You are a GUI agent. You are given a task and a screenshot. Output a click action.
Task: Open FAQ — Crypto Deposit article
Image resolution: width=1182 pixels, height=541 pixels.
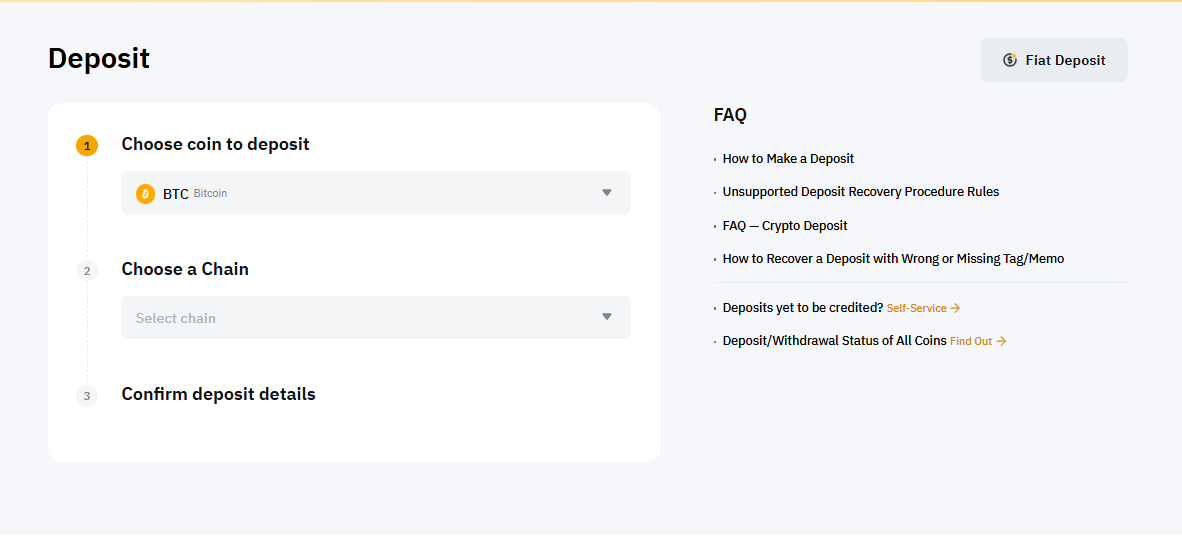click(x=785, y=226)
